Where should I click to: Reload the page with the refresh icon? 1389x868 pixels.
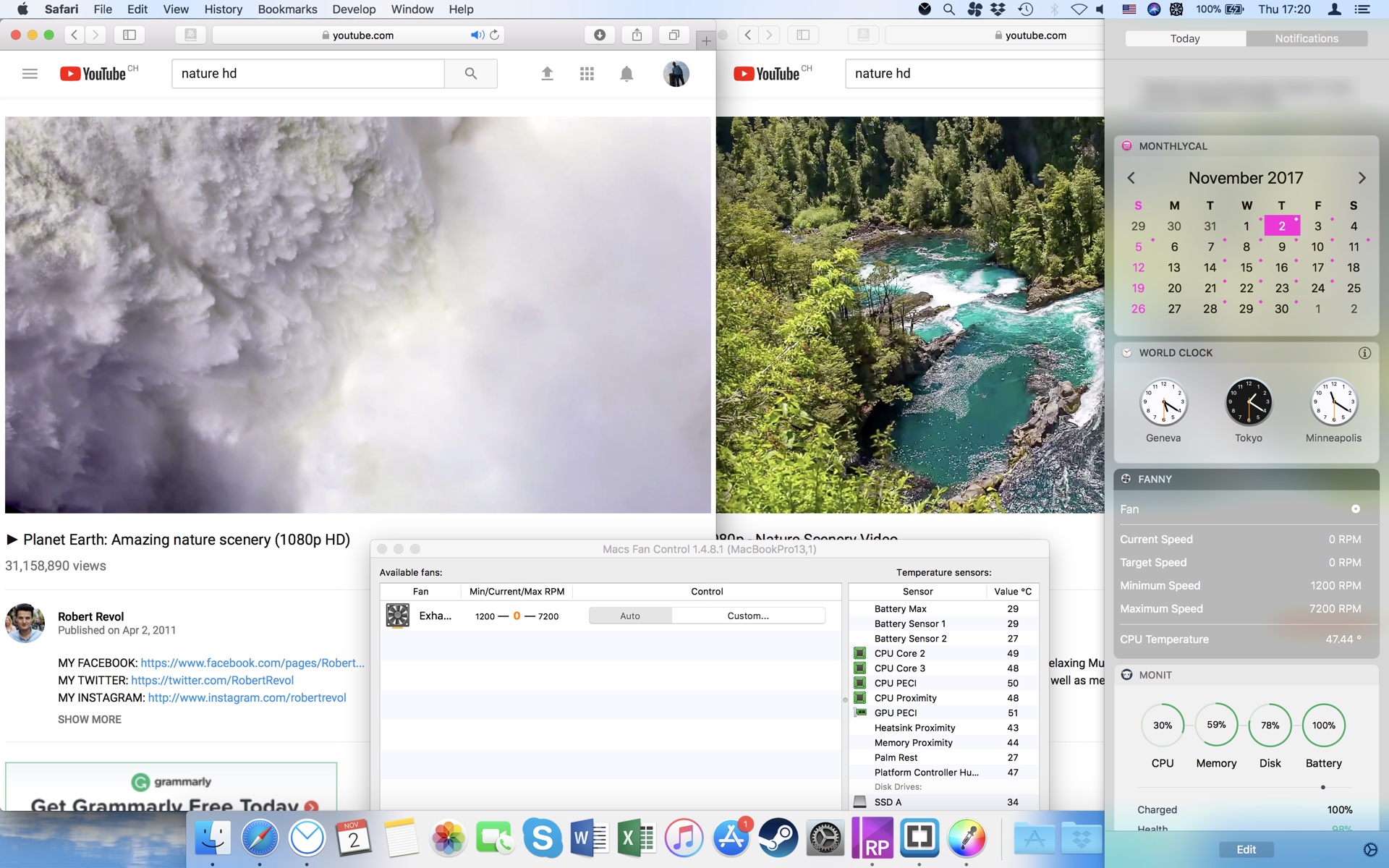(x=495, y=35)
